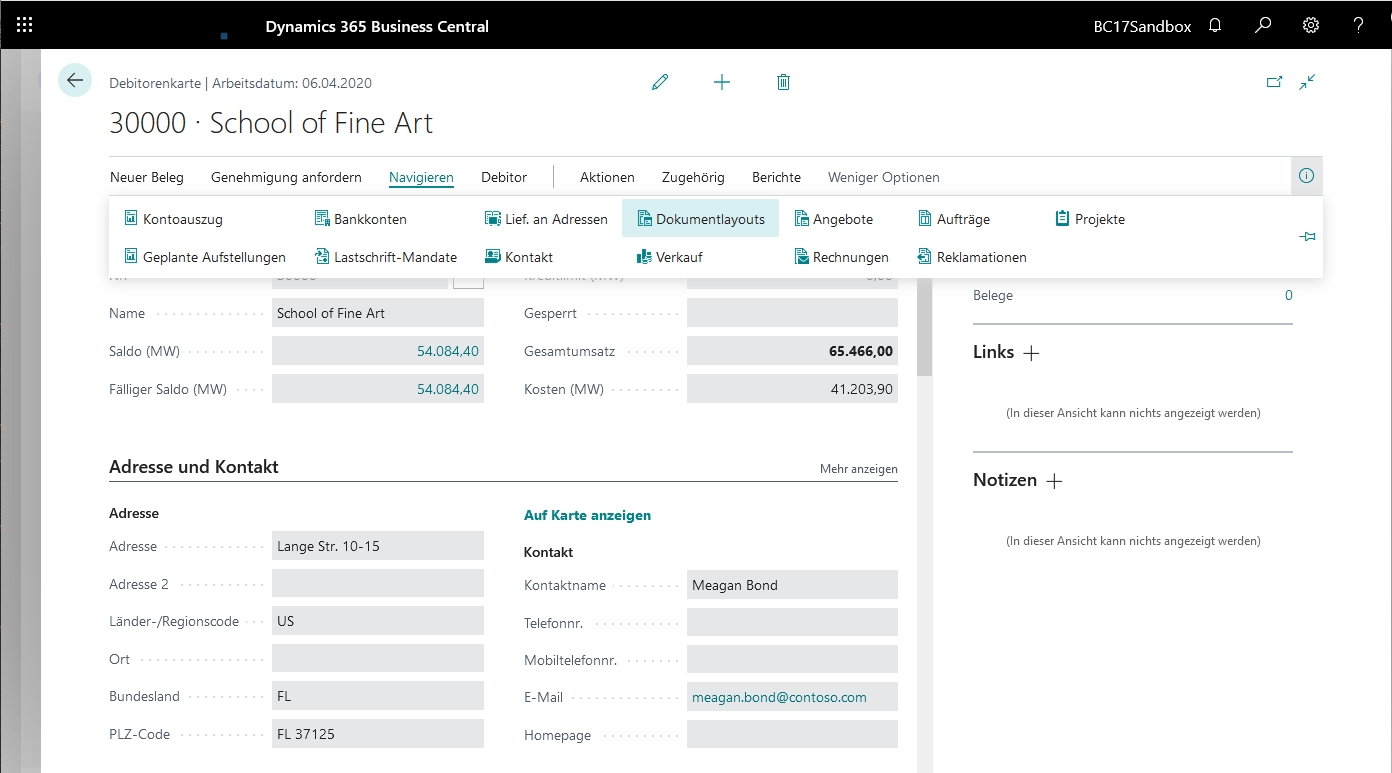Open the notifications bell
Screen dimensions: 1392x773
click(x=1215, y=26)
